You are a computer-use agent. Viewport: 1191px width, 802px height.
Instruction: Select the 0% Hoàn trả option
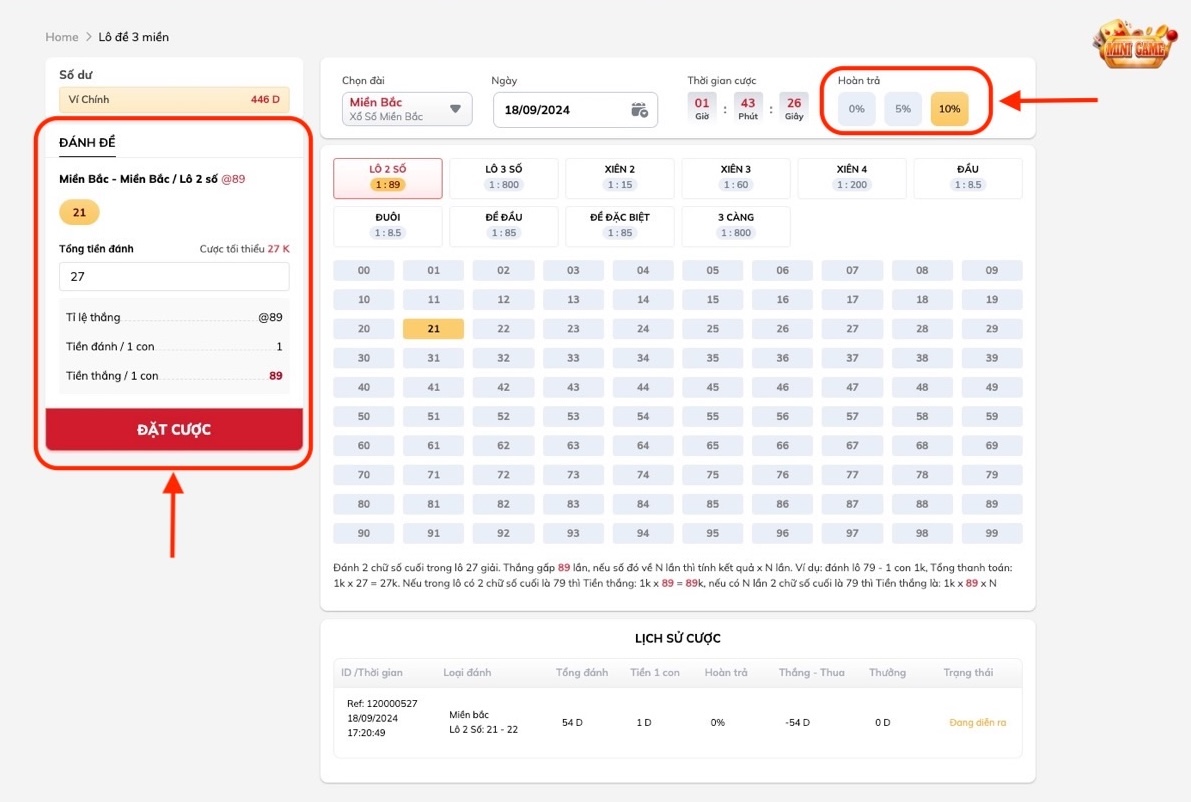tap(856, 109)
